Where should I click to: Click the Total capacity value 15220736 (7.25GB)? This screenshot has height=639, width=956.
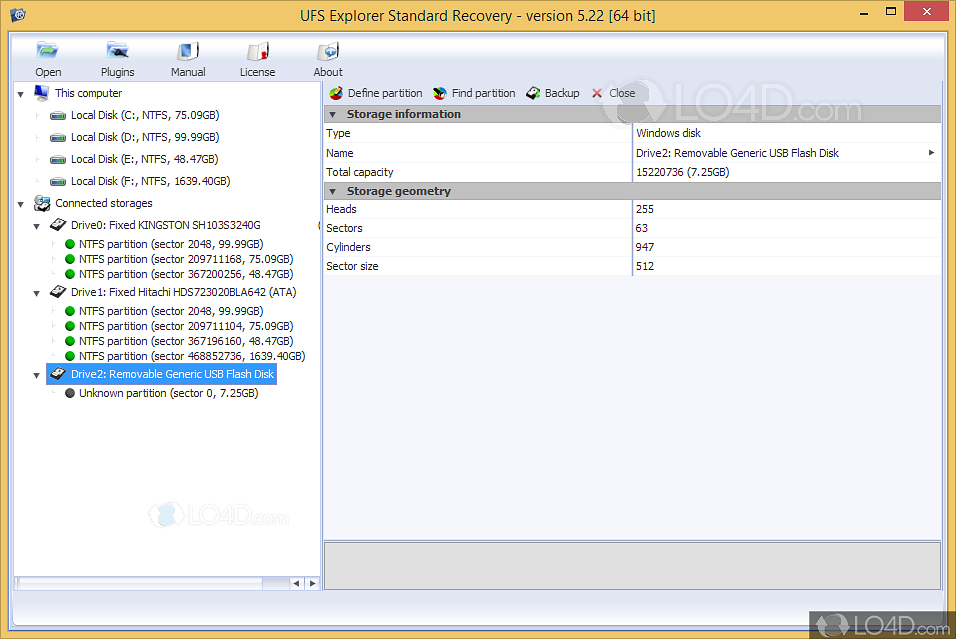(682, 172)
